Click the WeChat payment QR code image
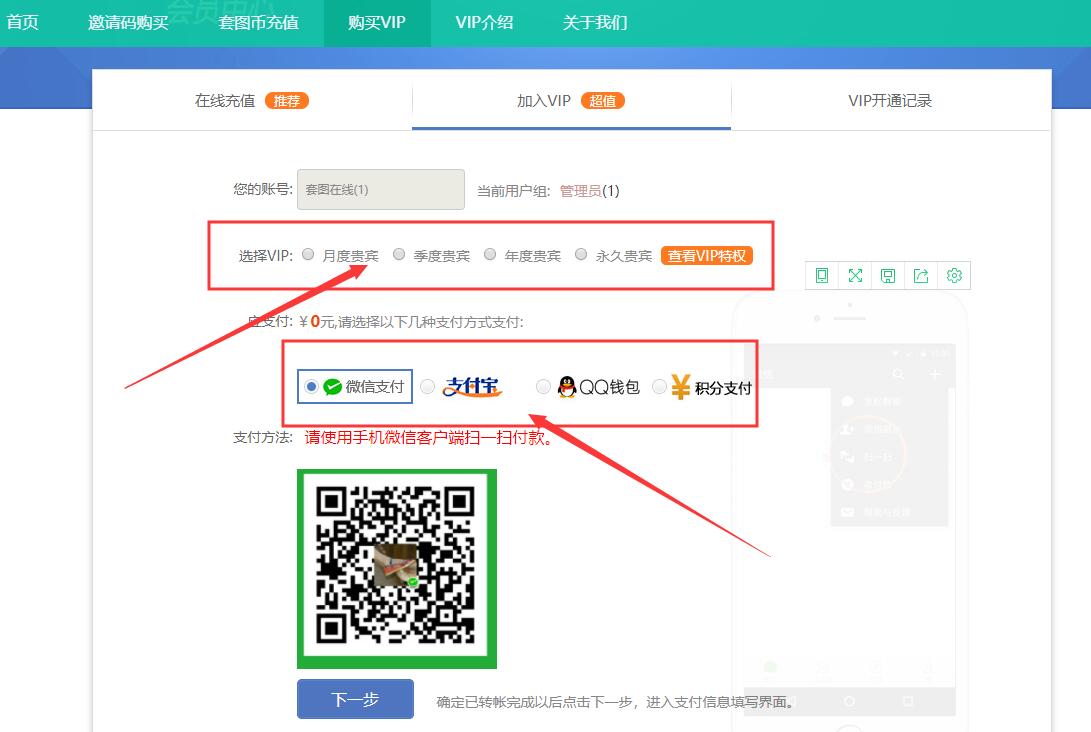 pos(397,568)
